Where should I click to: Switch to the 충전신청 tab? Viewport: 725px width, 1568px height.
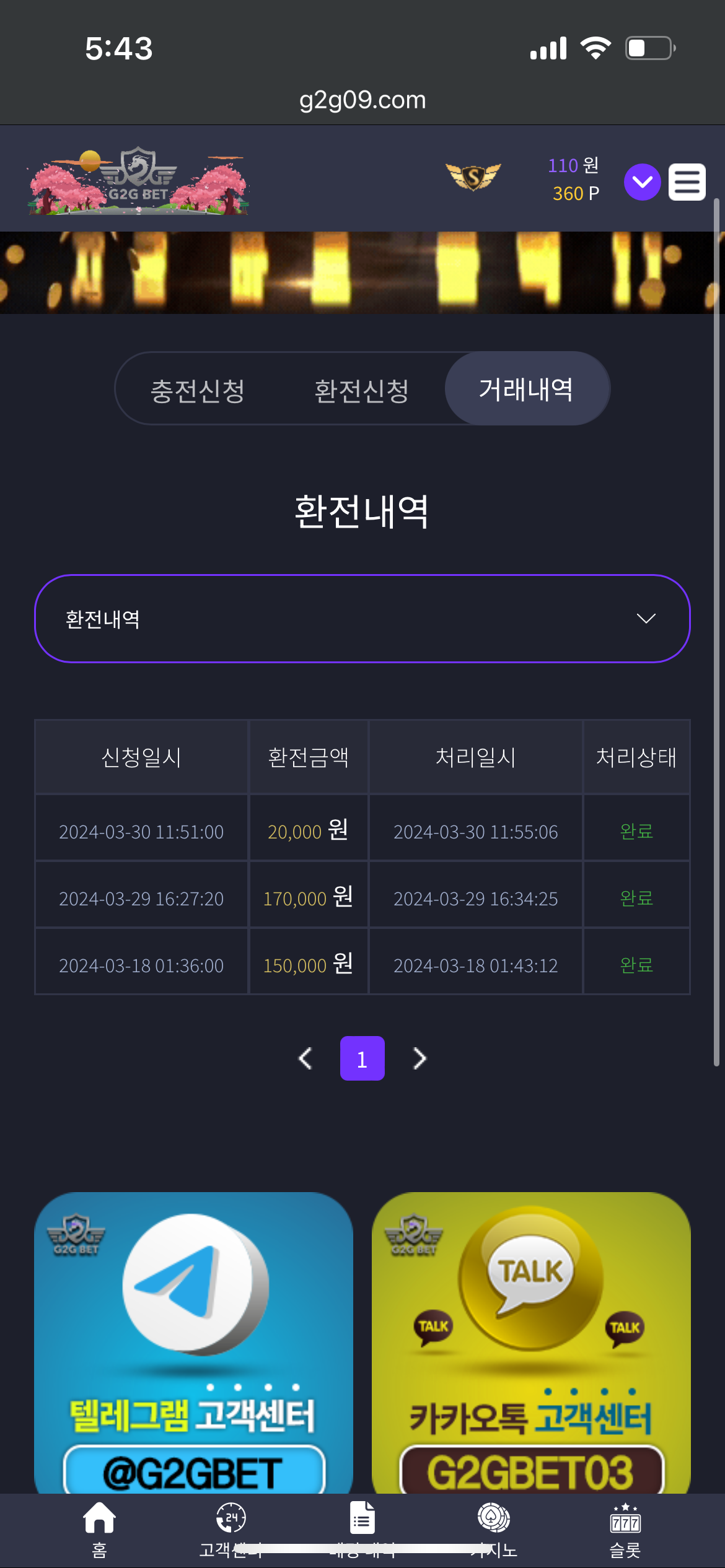(198, 390)
